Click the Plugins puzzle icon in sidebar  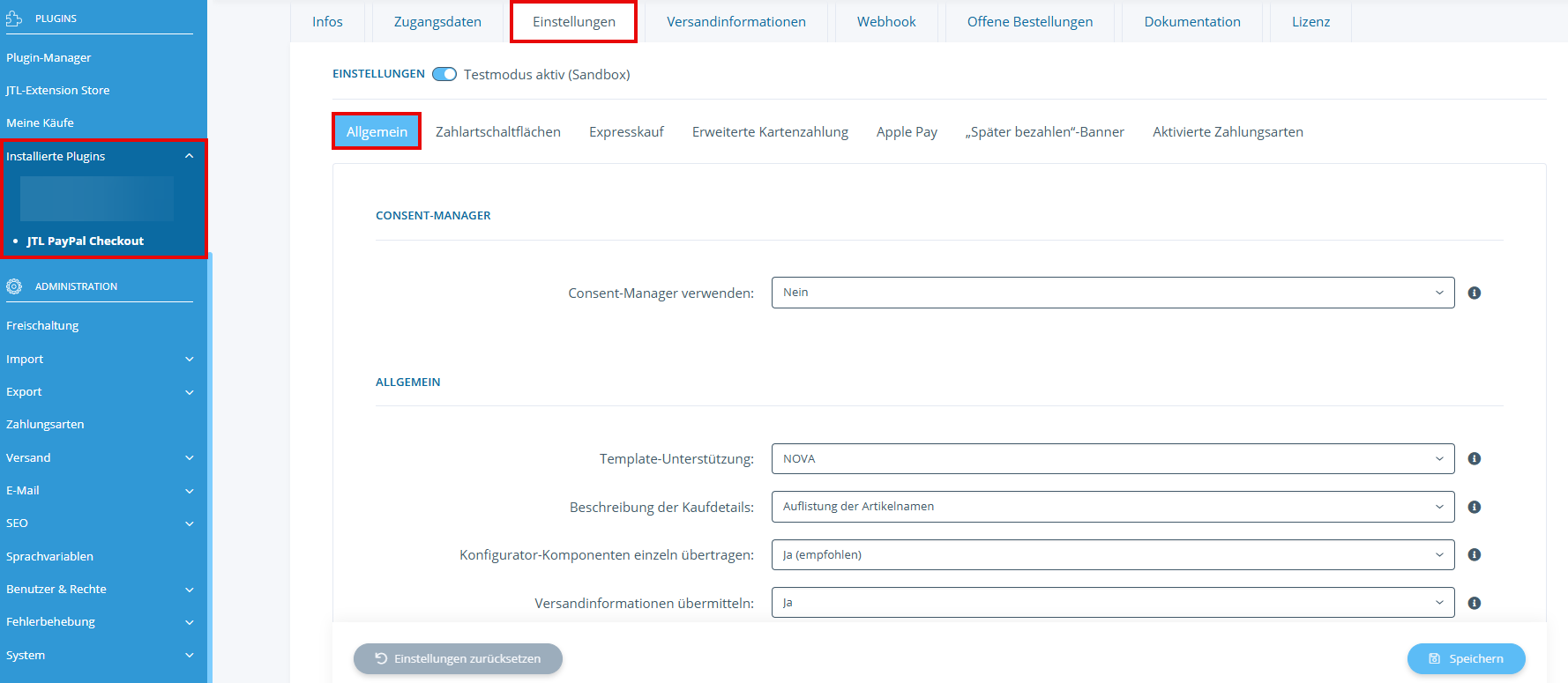14,19
